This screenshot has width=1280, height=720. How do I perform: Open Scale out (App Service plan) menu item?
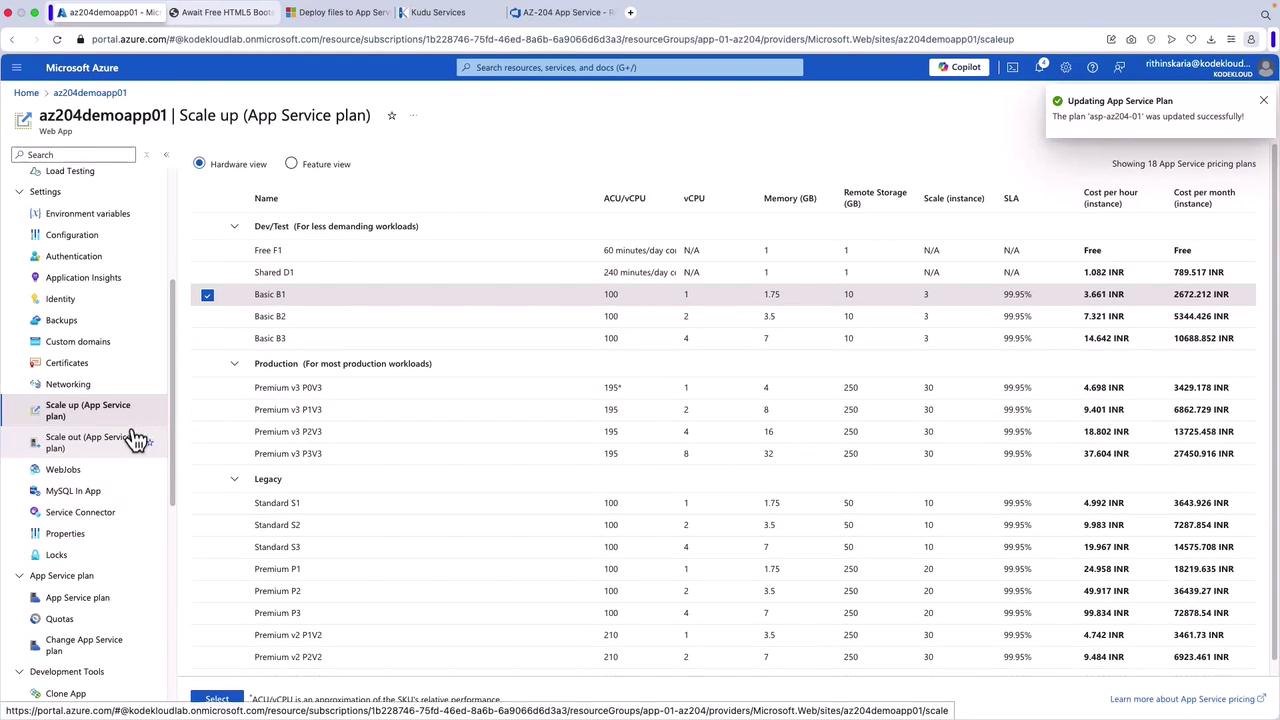(88, 442)
